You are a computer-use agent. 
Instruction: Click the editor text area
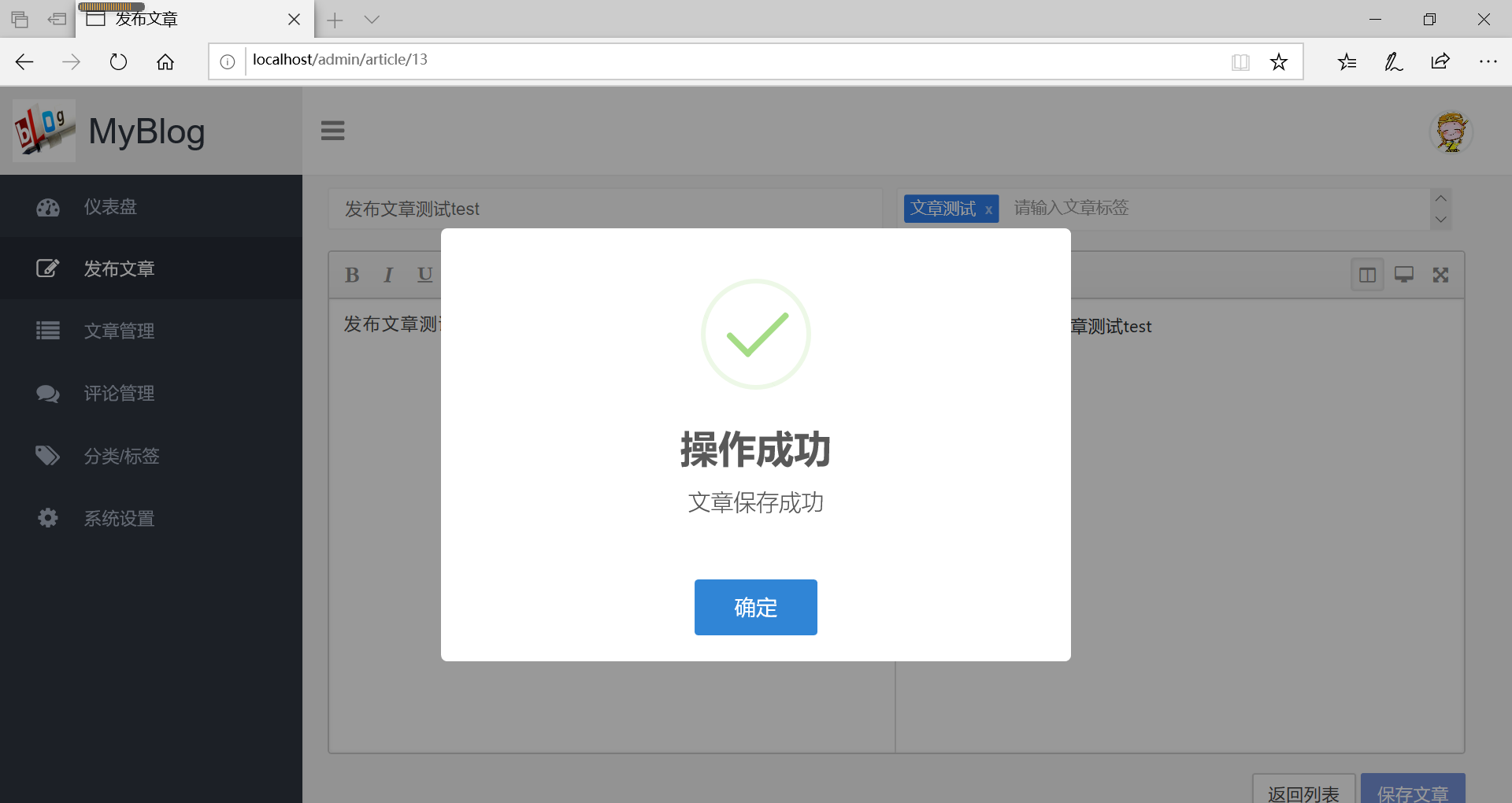click(611, 525)
